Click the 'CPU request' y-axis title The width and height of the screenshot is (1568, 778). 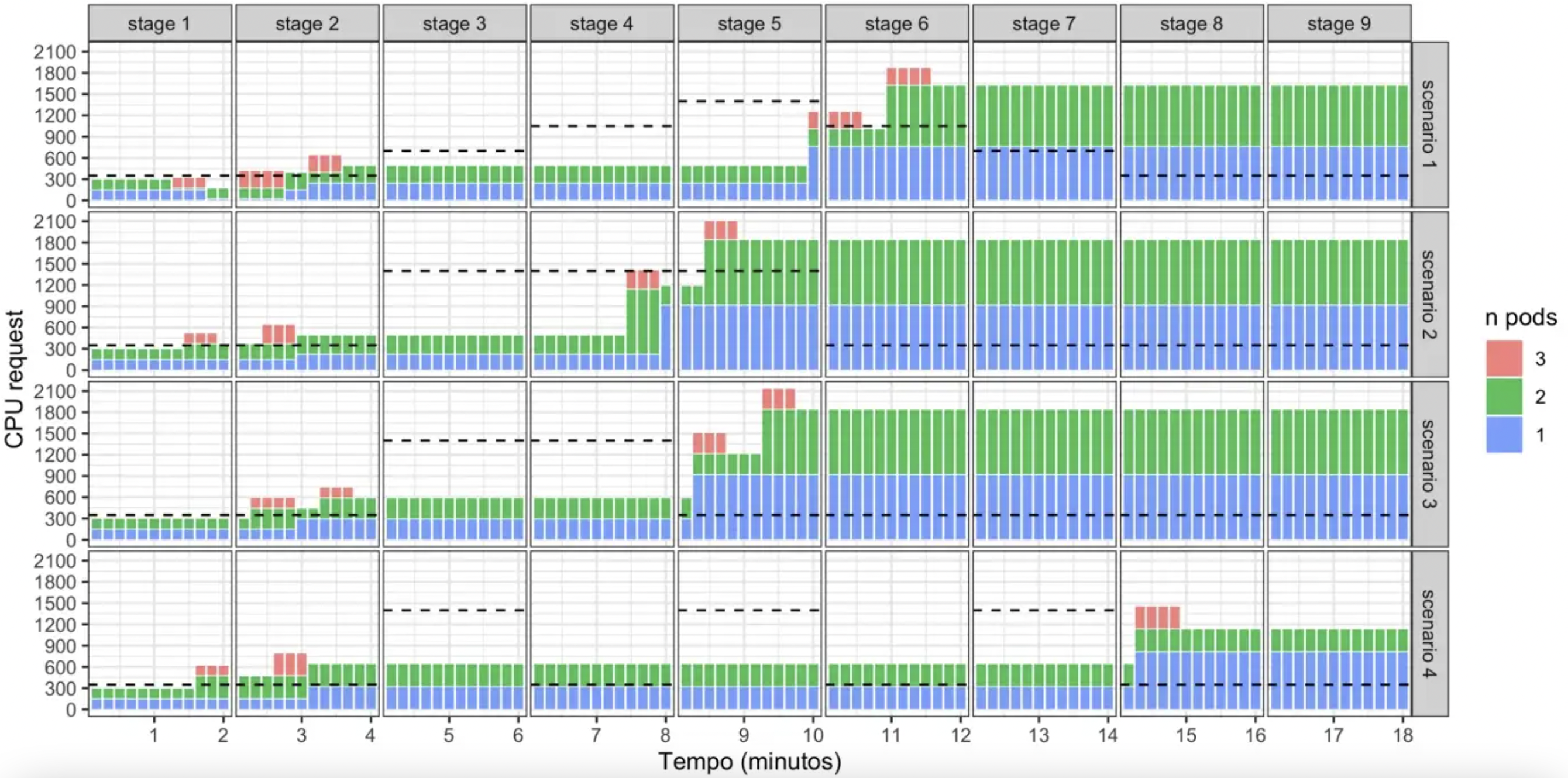click(14, 378)
